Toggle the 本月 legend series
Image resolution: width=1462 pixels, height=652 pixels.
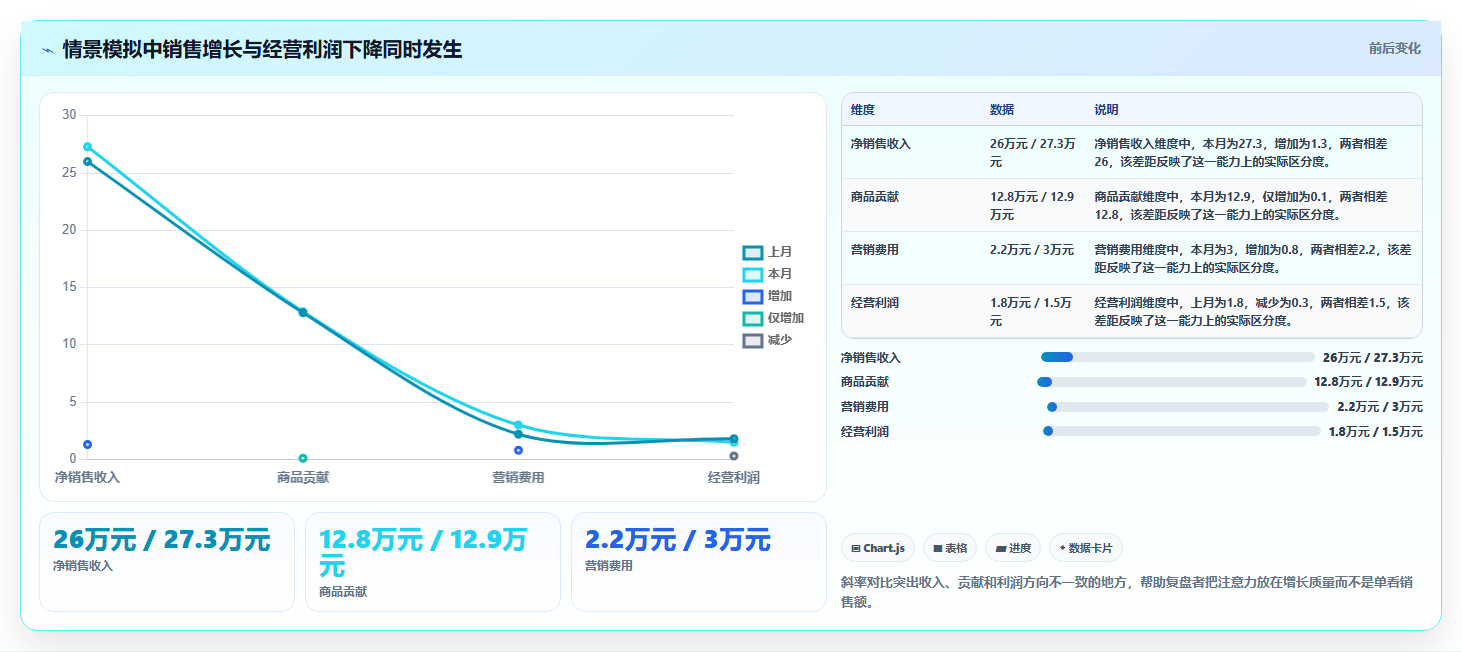768,274
